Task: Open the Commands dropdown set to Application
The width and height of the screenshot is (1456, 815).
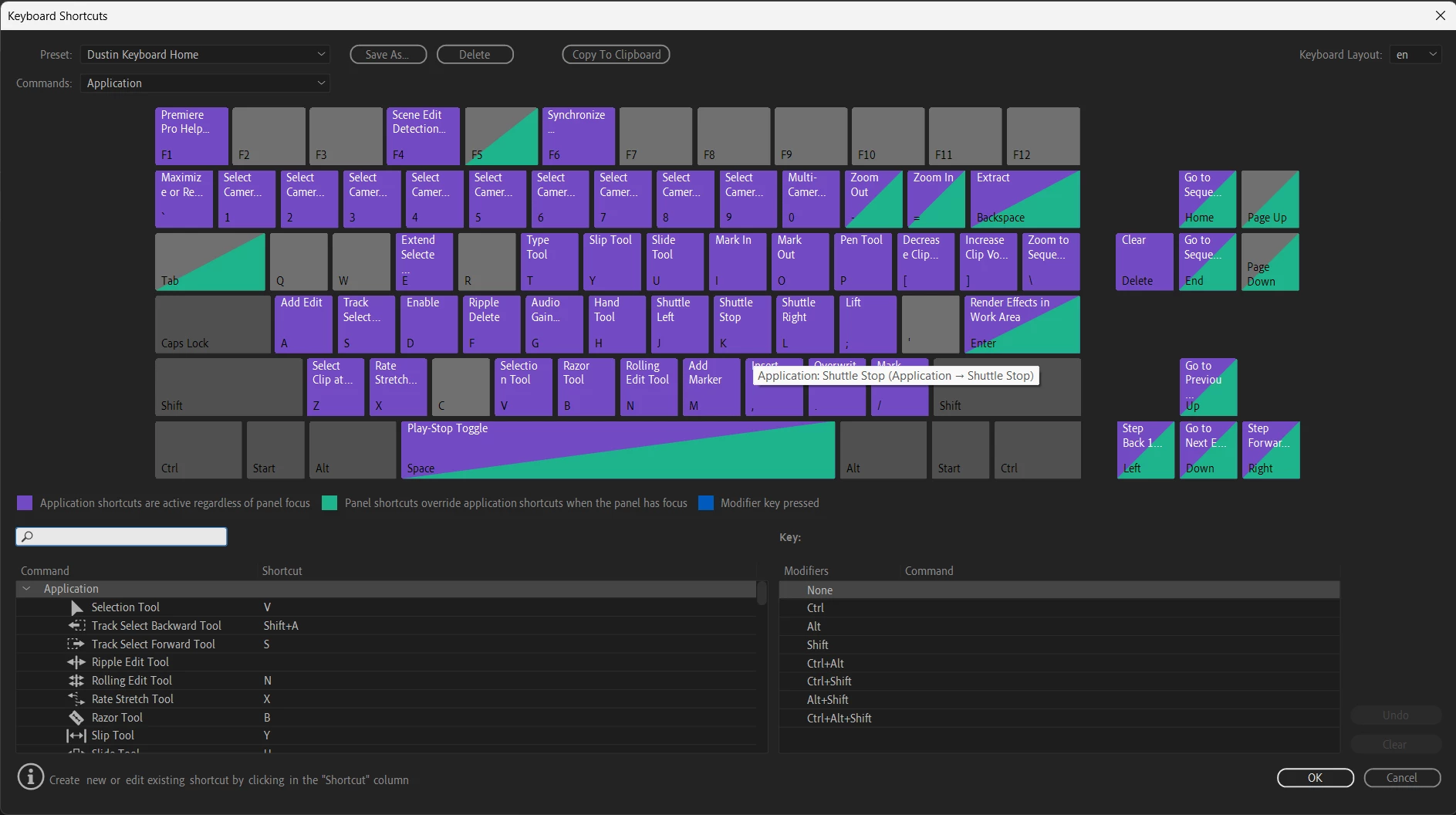Action: click(x=205, y=83)
